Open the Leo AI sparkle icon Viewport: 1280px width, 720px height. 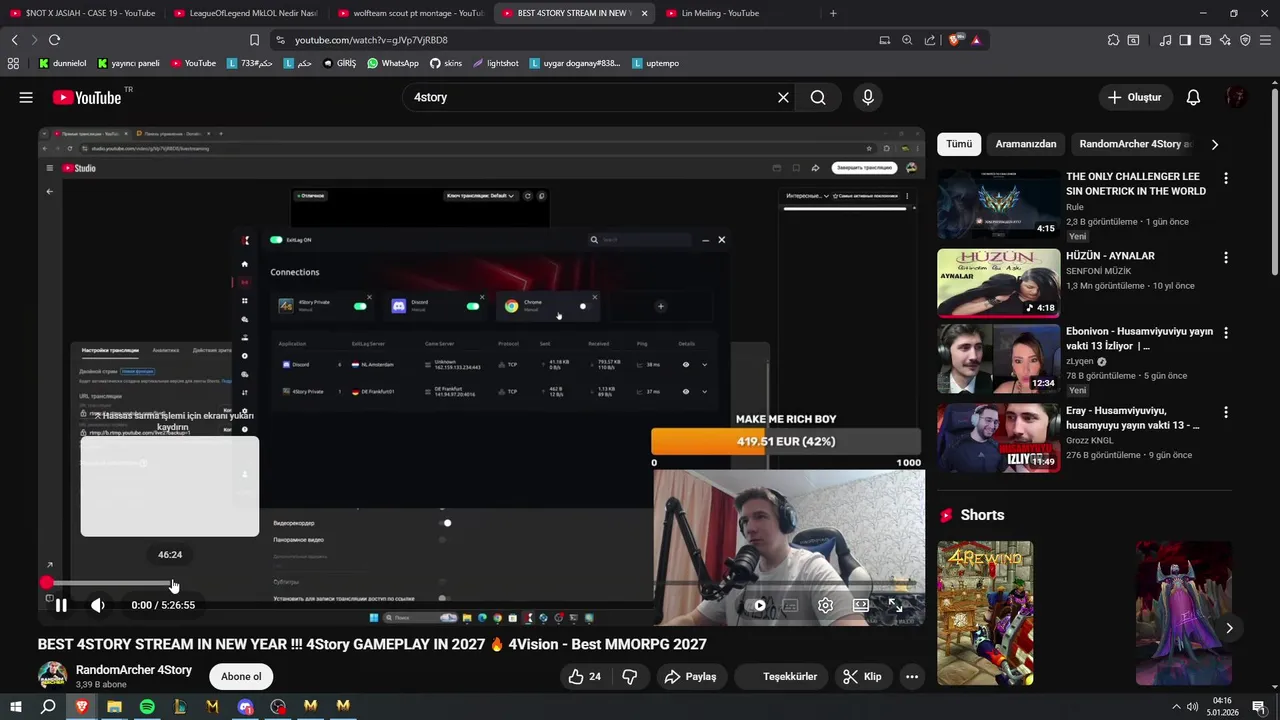(x=1225, y=40)
